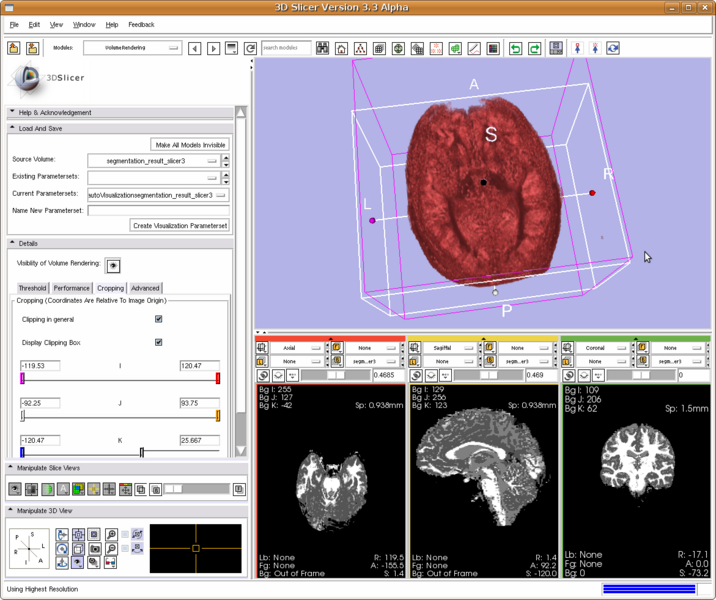Click the next module arrow in toolbar
716x600 pixels.
pos(213,48)
